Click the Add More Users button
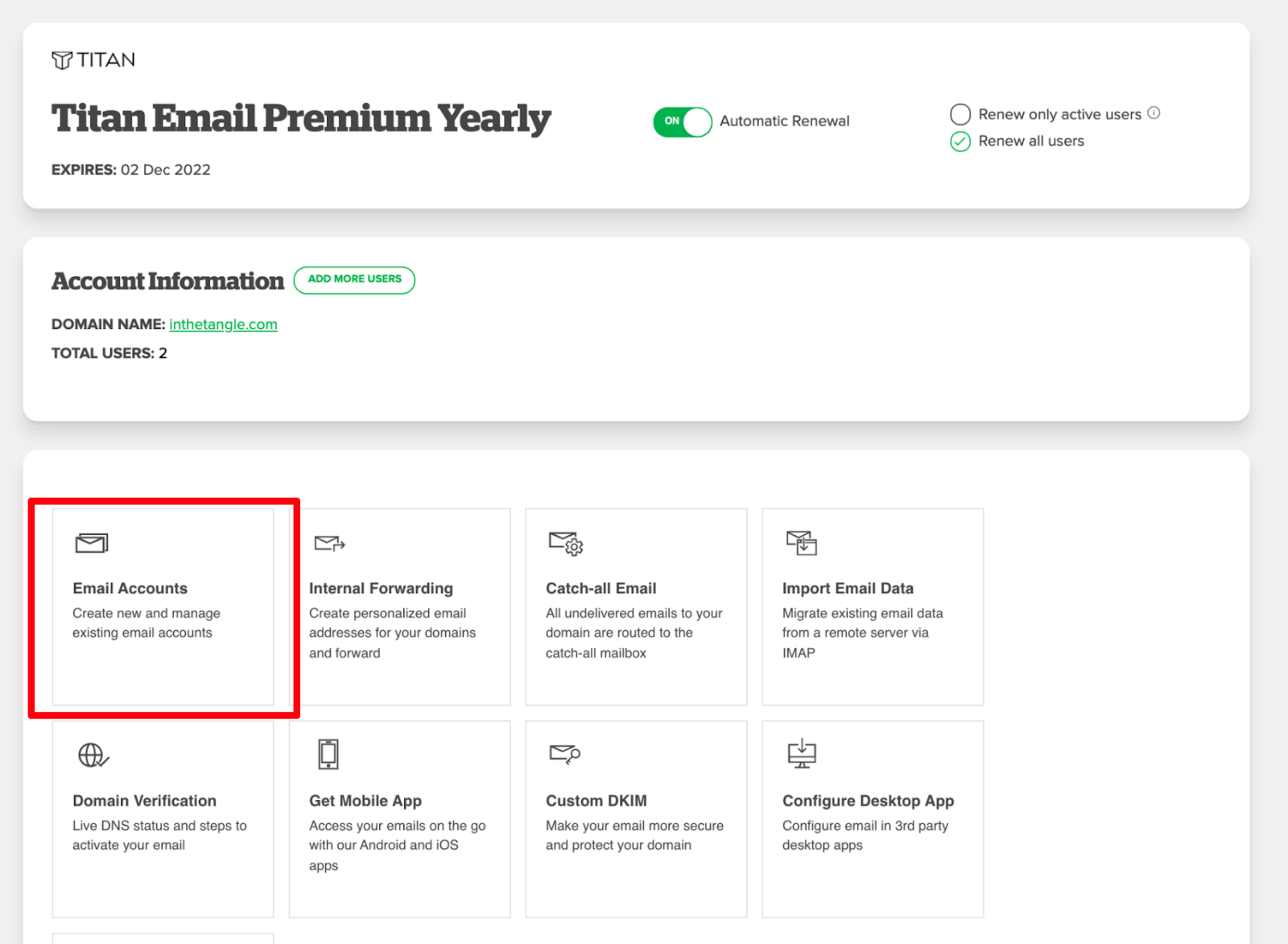 tap(354, 279)
